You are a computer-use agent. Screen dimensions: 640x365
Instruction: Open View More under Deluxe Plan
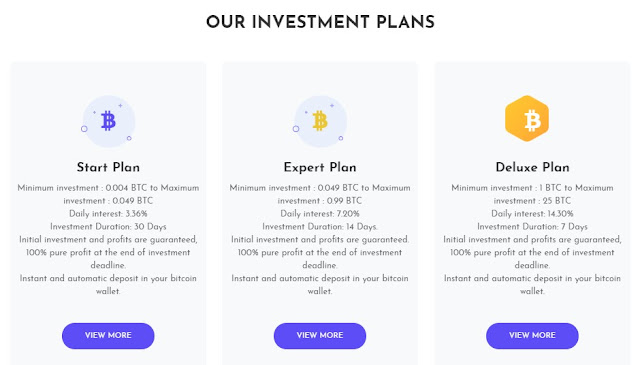click(532, 336)
